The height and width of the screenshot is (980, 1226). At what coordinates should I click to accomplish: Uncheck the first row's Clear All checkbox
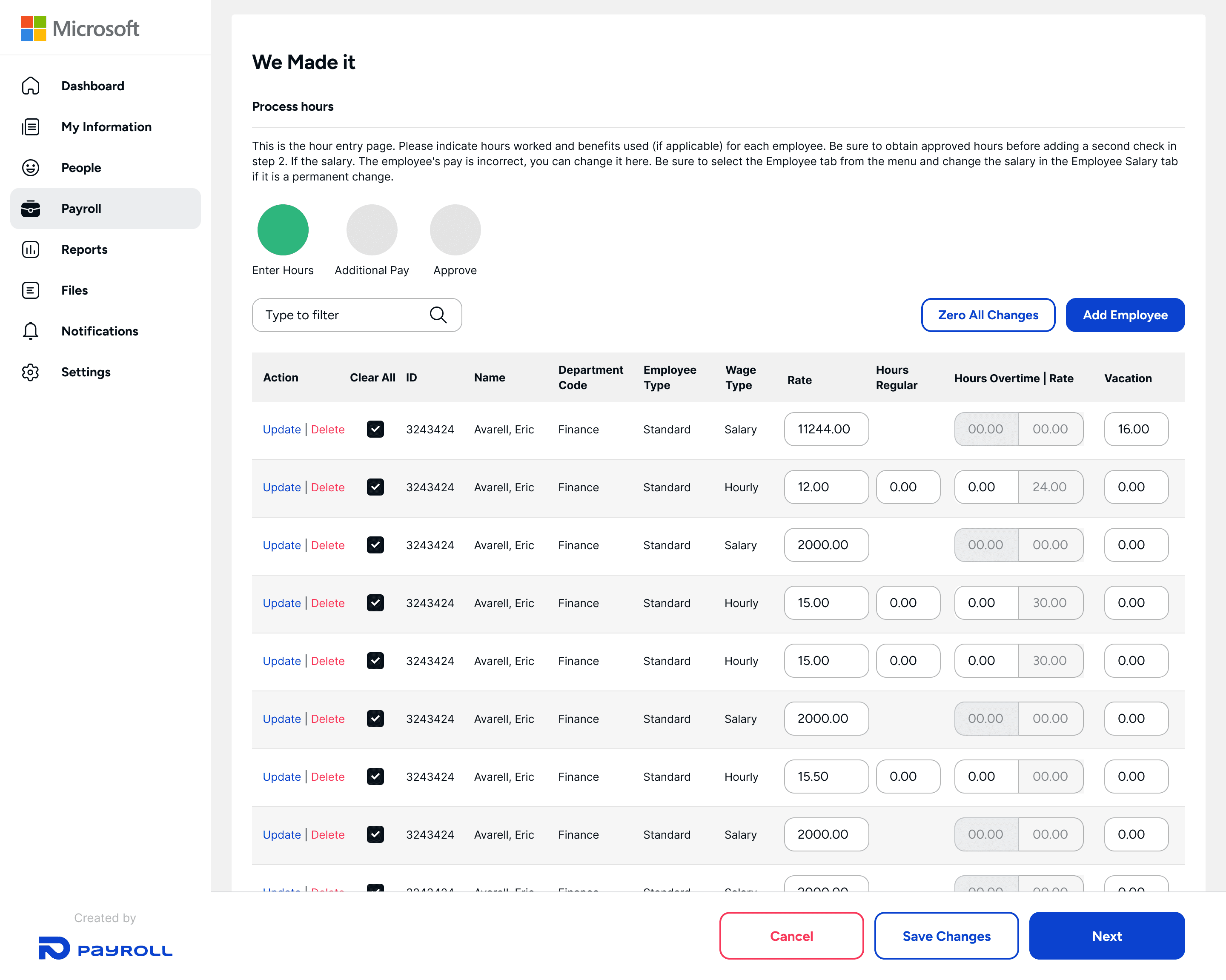pos(375,430)
